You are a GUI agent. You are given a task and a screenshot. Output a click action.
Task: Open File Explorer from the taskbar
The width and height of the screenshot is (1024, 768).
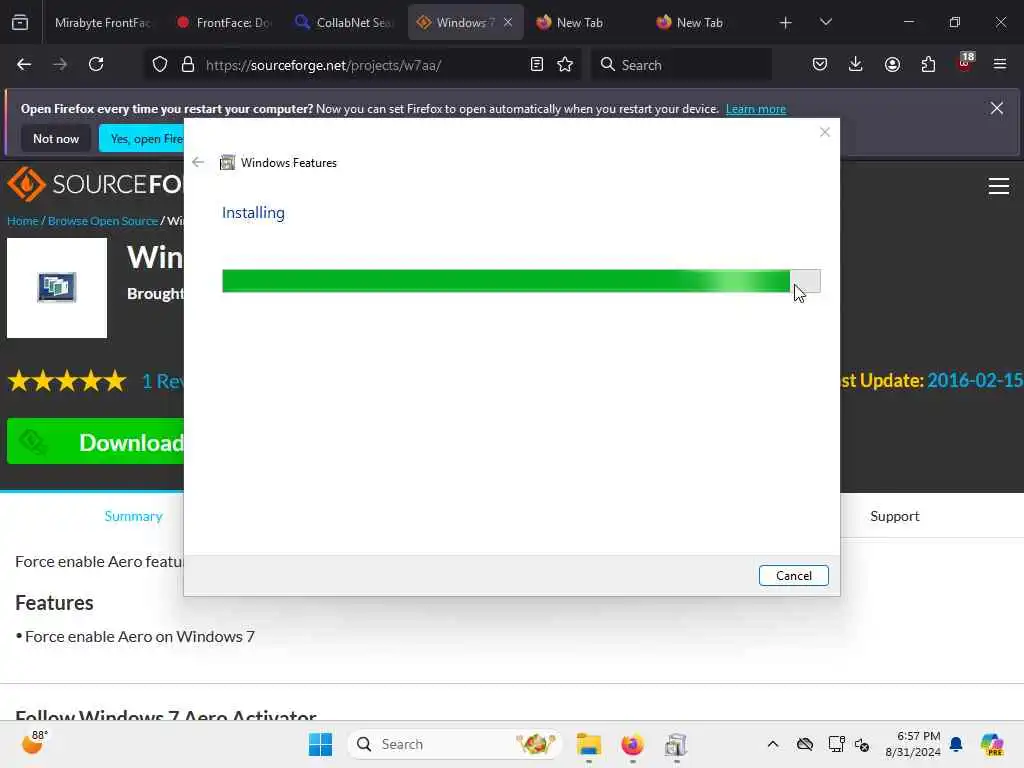pyautogui.click(x=588, y=744)
